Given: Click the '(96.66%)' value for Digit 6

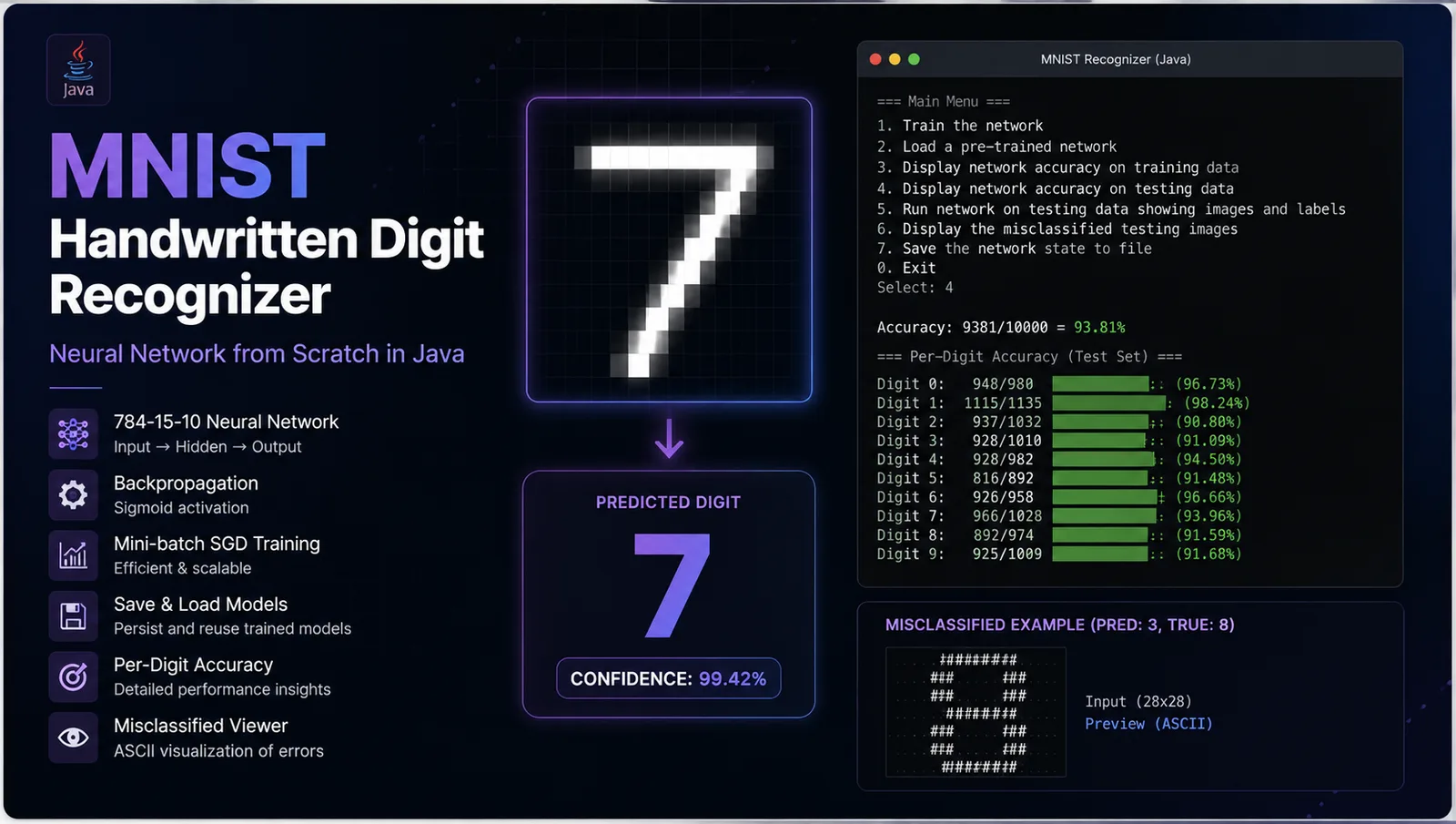Looking at the screenshot, I should pos(1208,497).
